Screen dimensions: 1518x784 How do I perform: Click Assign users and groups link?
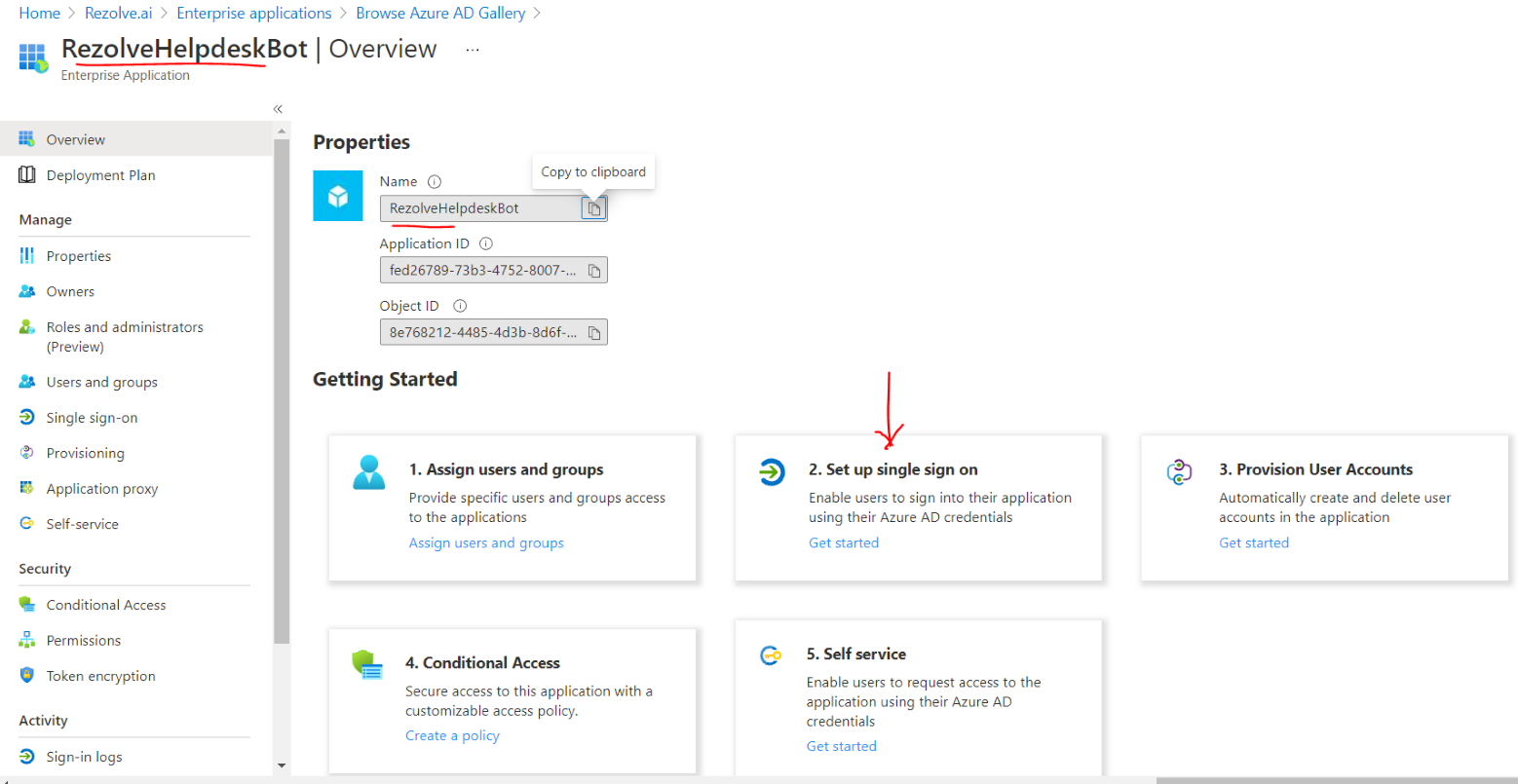486,542
